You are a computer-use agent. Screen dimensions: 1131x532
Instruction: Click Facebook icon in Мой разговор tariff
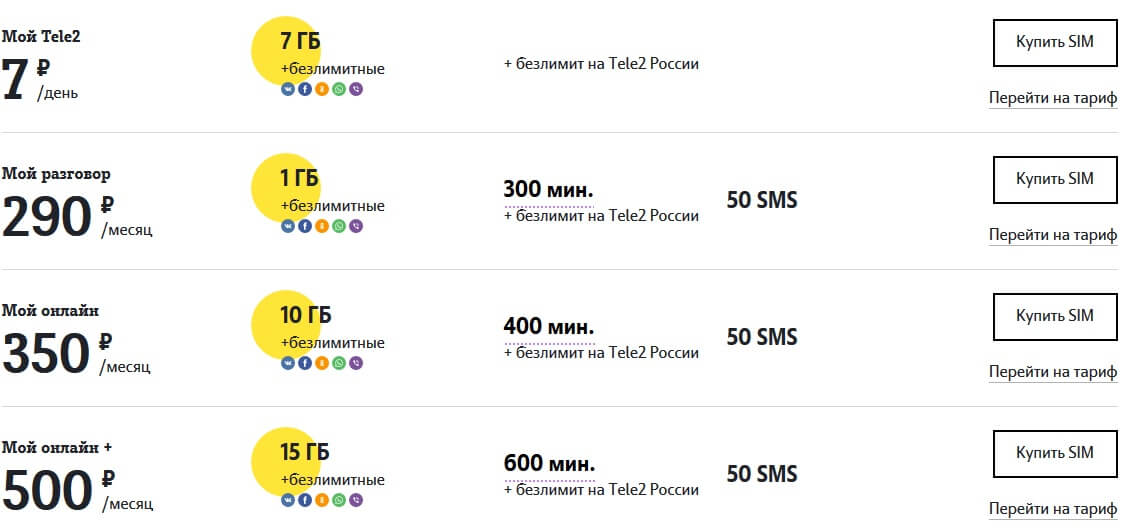(x=305, y=226)
